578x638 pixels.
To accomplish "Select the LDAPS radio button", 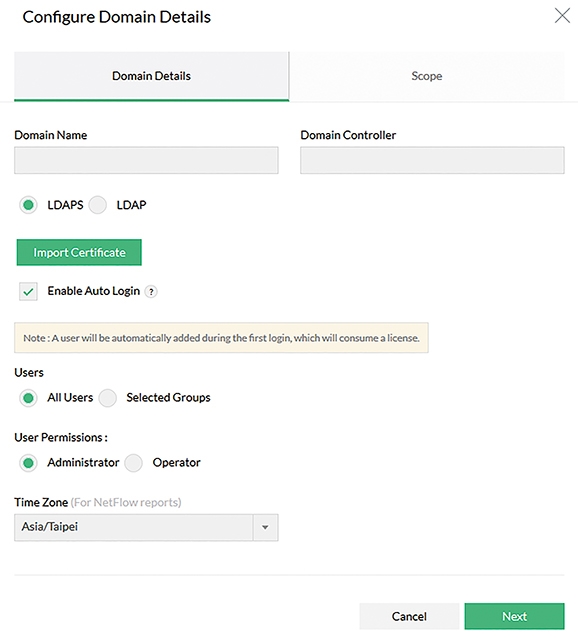I will pos(28,205).
